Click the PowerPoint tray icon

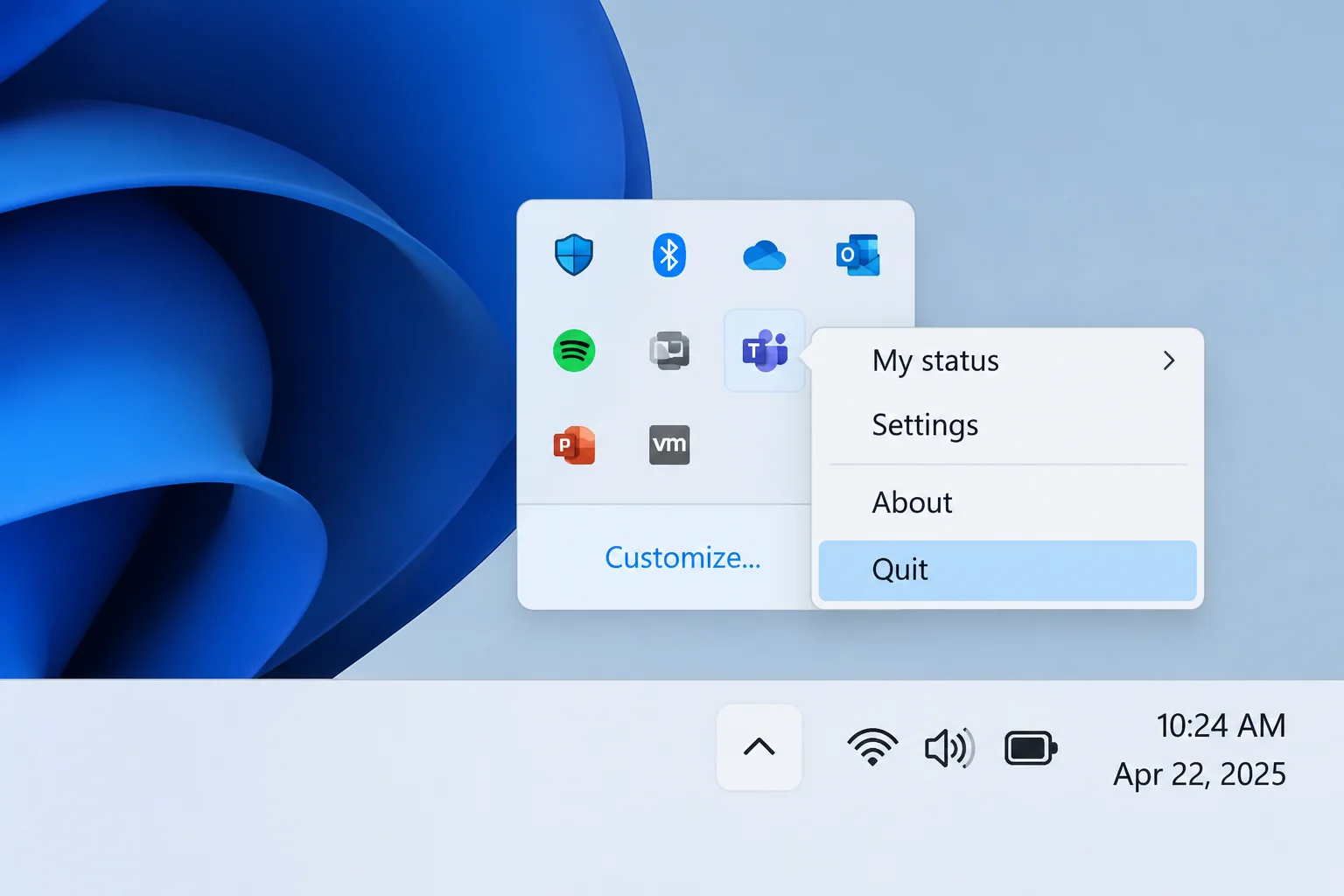tap(574, 444)
